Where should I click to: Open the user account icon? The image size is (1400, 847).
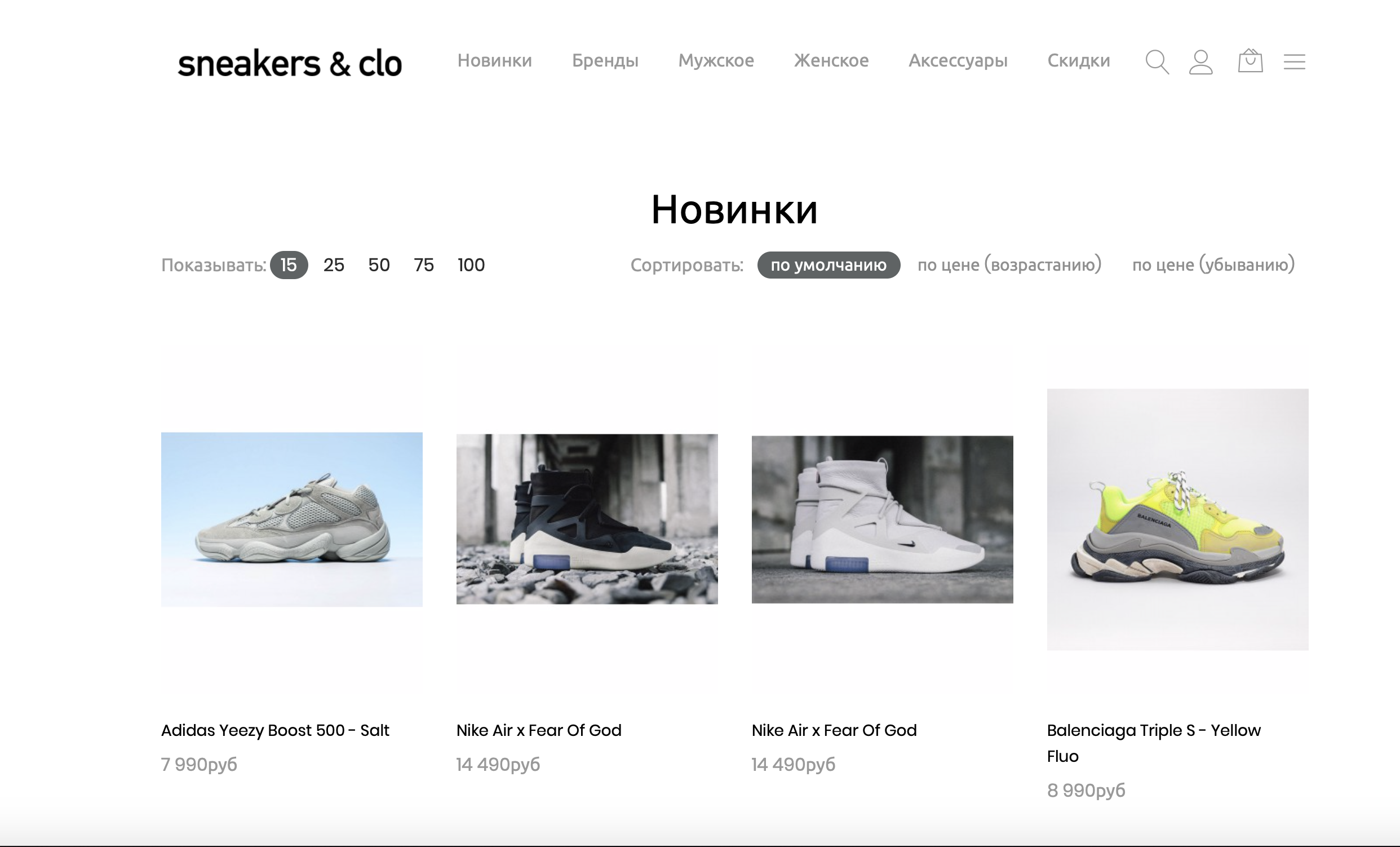click(x=1200, y=61)
